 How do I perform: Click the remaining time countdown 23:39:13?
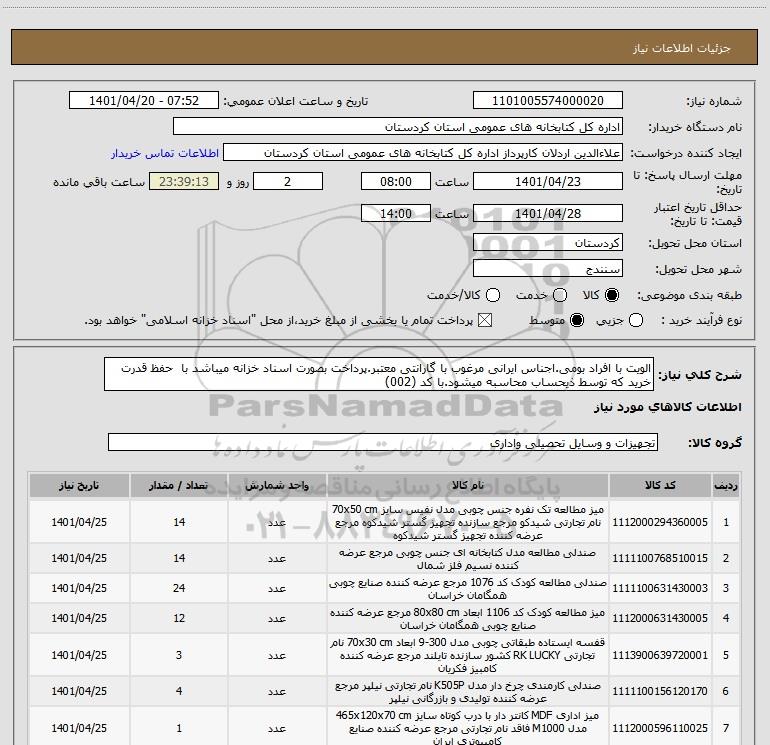tap(184, 181)
